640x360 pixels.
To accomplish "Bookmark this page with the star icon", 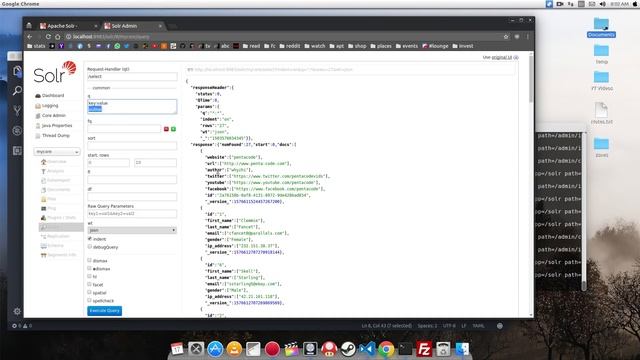I will click(x=506, y=37).
